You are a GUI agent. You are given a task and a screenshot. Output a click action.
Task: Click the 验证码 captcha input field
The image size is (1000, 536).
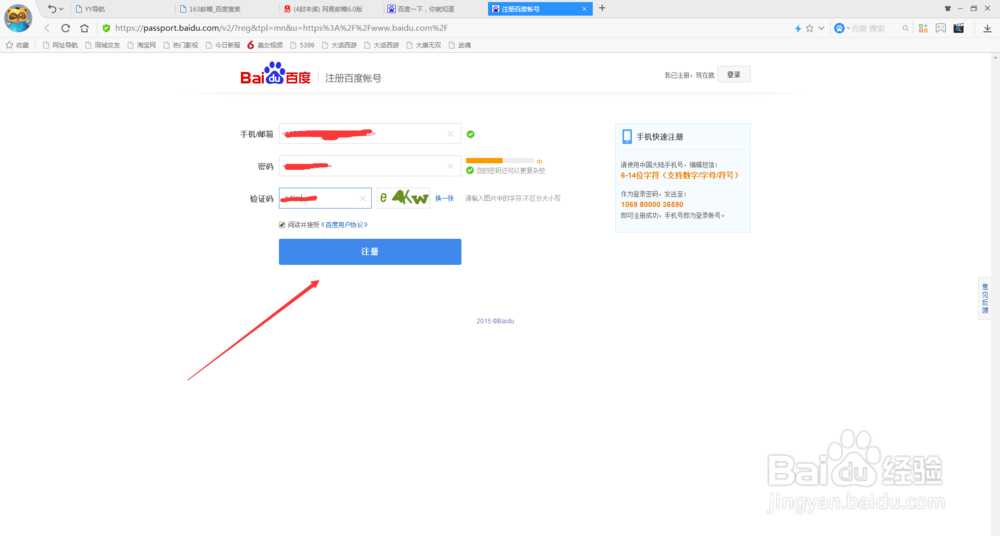[x=325, y=198]
